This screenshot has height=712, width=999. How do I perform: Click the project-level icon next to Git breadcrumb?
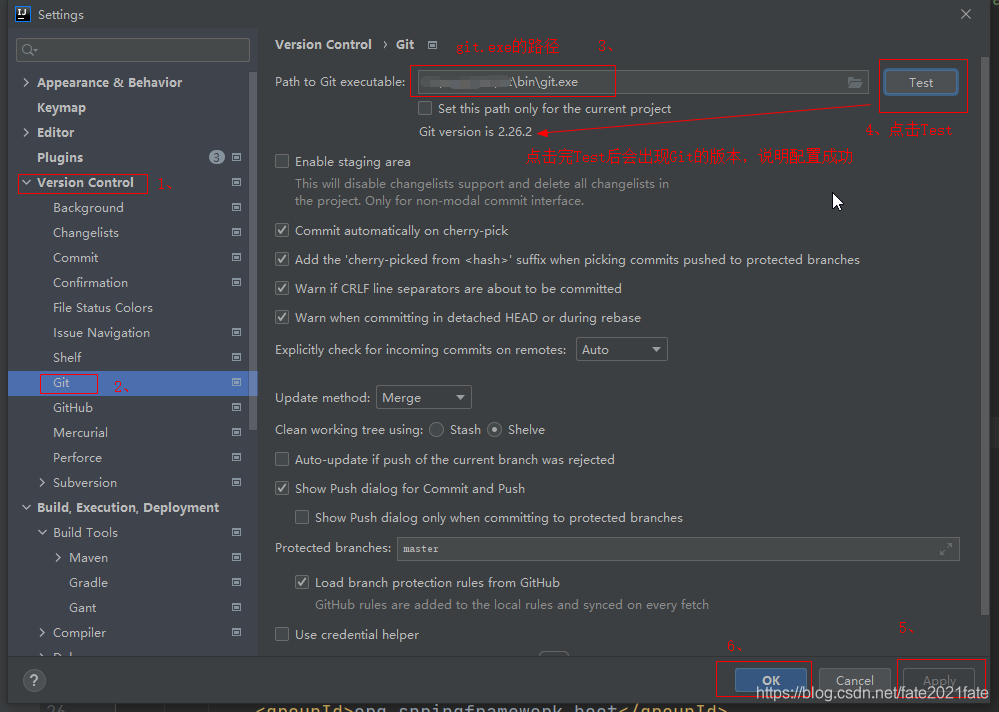pyautogui.click(x=433, y=45)
